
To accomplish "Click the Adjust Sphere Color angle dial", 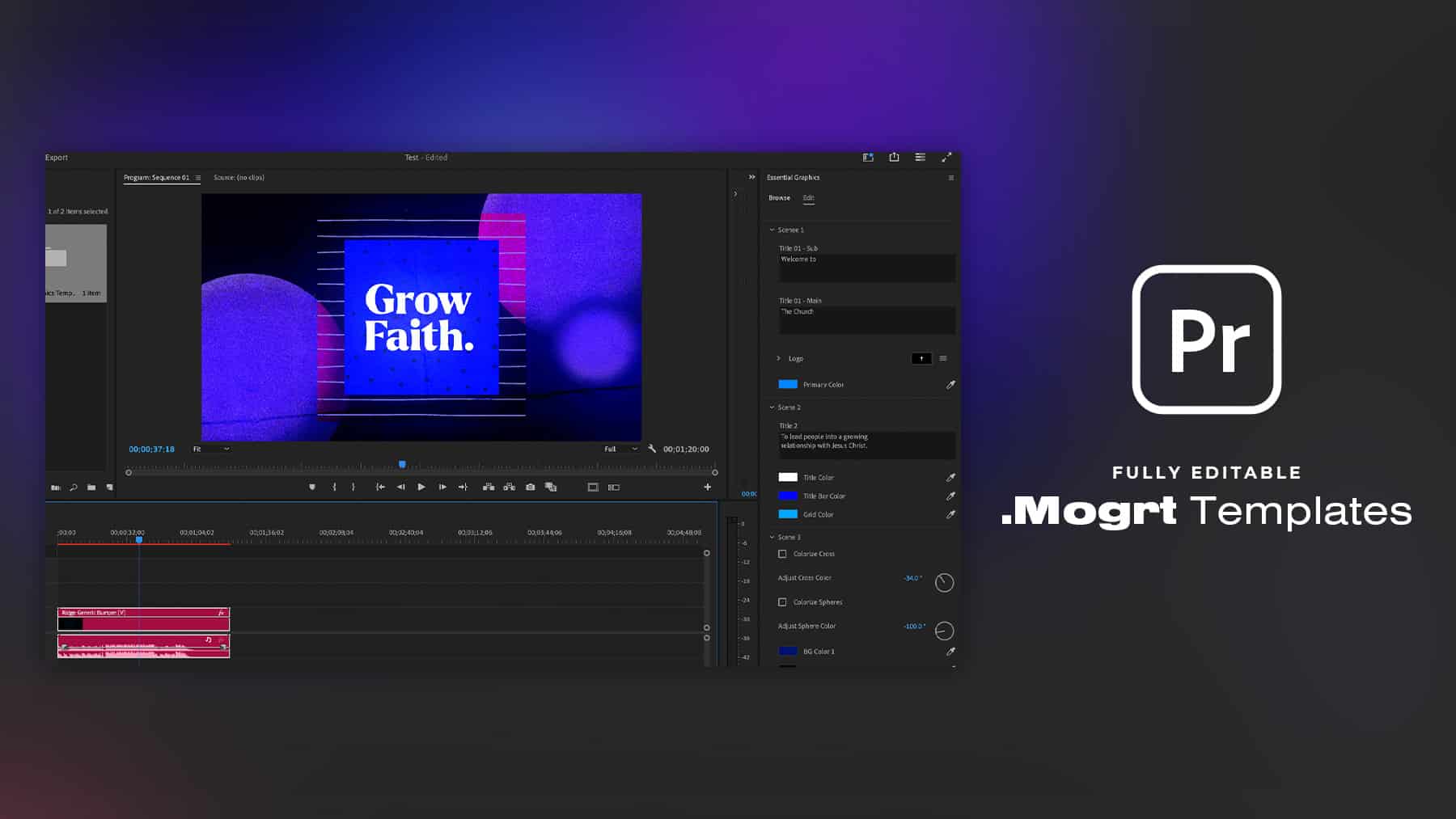I will tap(944, 631).
